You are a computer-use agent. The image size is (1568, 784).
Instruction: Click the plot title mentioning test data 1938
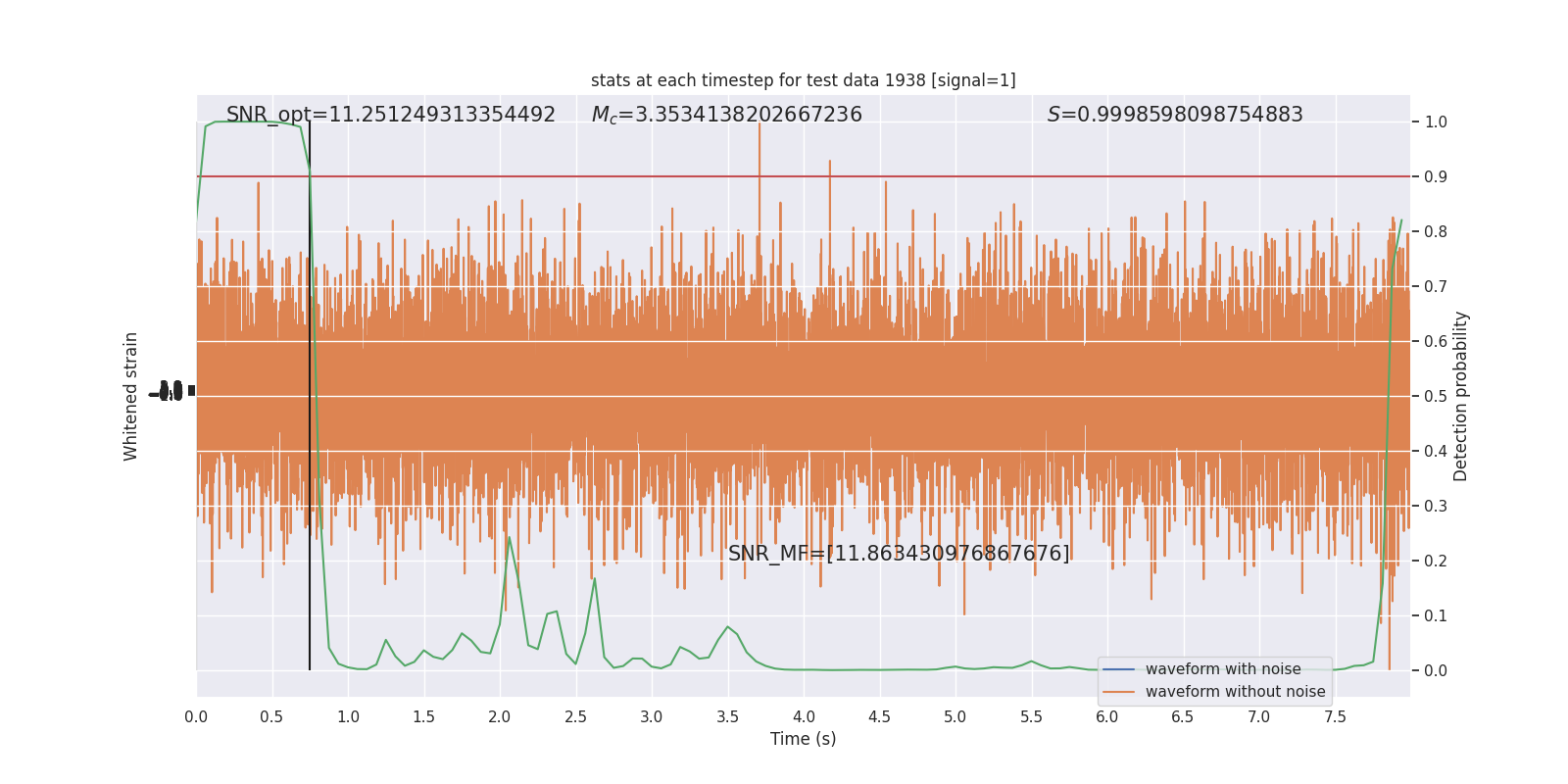(803, 80)
